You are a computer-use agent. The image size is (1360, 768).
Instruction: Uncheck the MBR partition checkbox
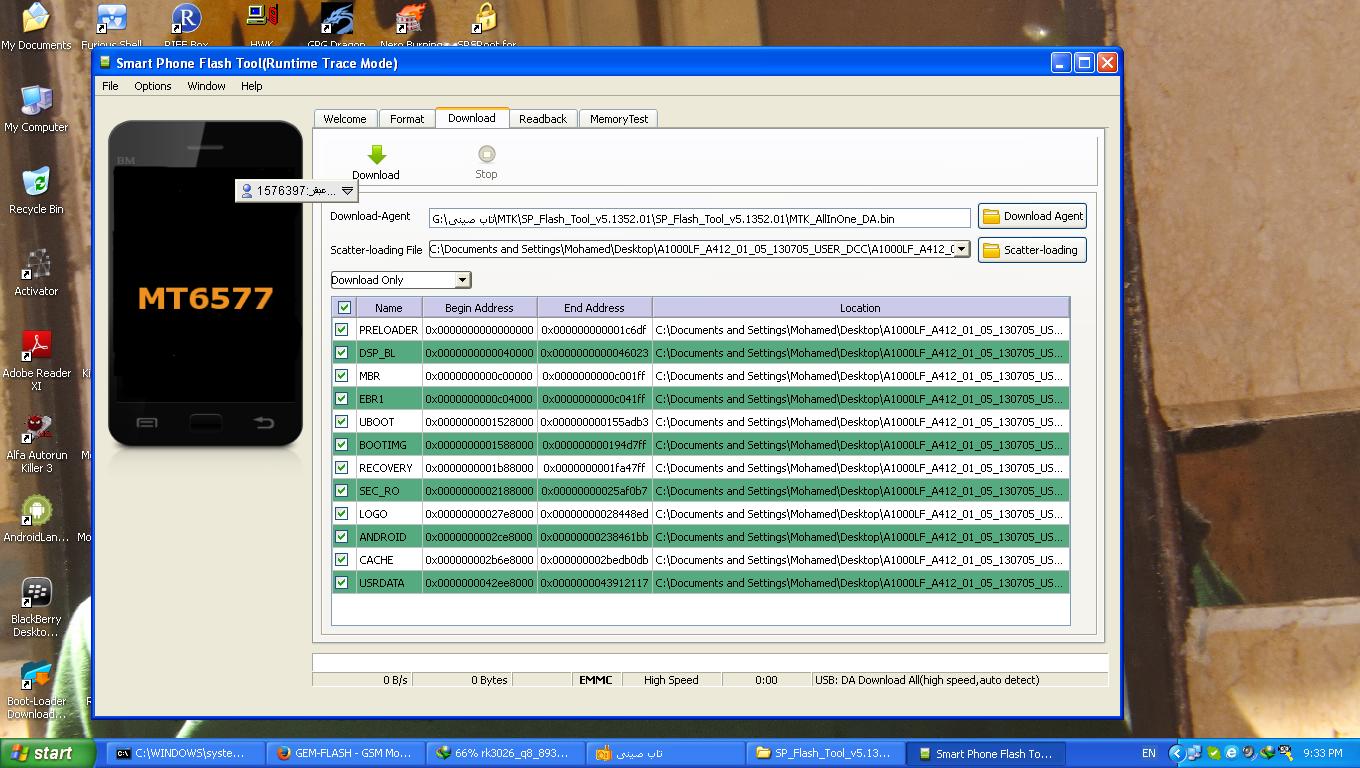342,375
